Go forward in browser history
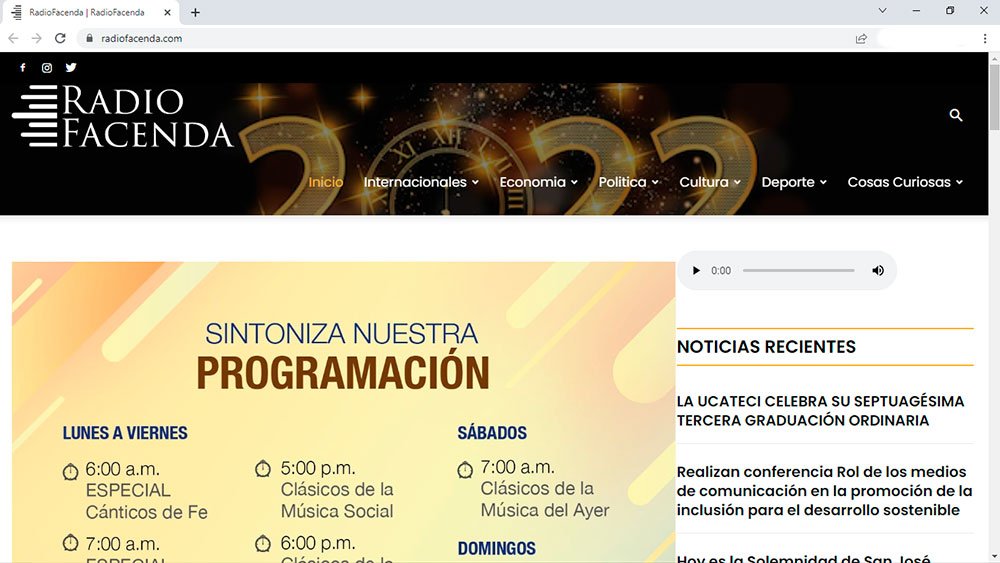Viewport: 1000px width, 563px height. click(x=36, y=38)
